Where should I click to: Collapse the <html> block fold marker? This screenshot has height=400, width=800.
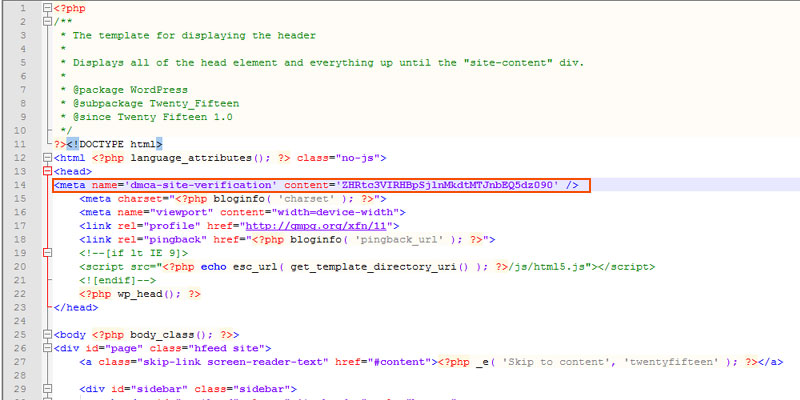pos(47,158)
